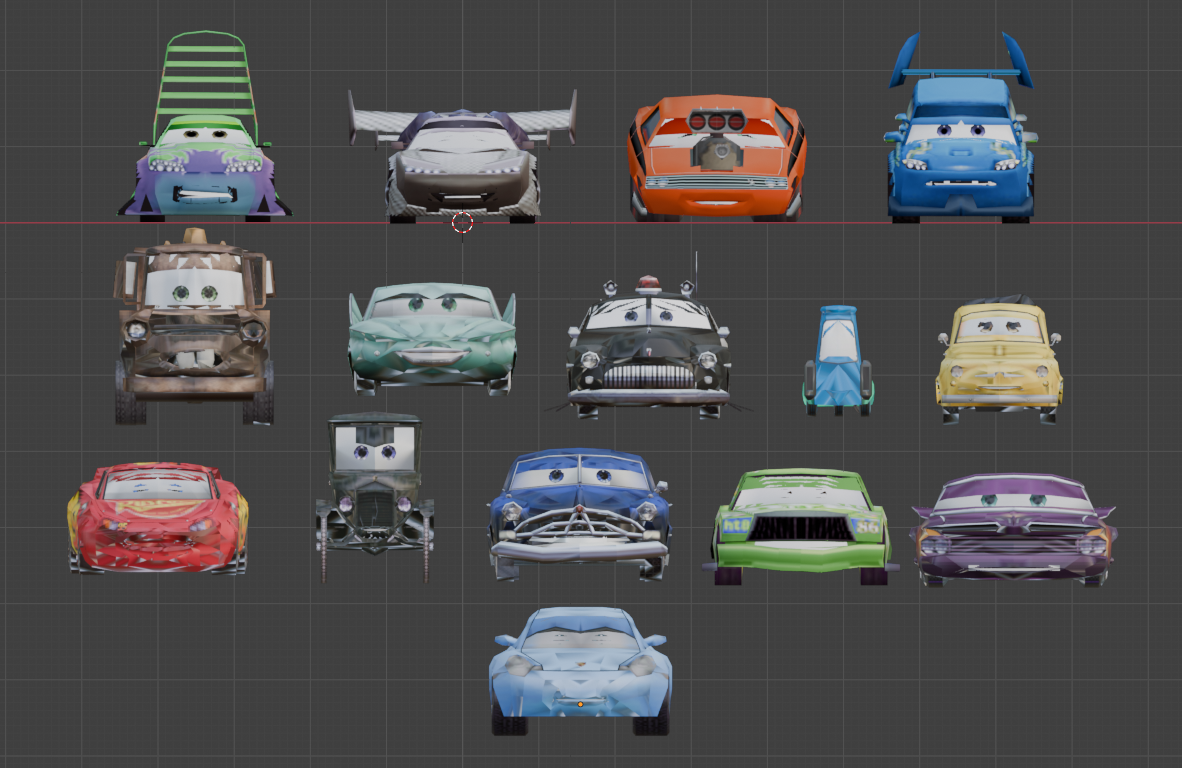Select the rusty brown tow truck model
Viewport: 1182px width, 768px height.
[194, 328]
